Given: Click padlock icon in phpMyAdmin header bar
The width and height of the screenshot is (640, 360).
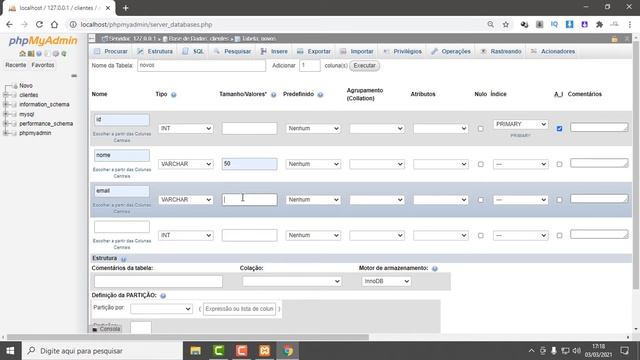Looking at the screenshot, I should pos(614,39).
